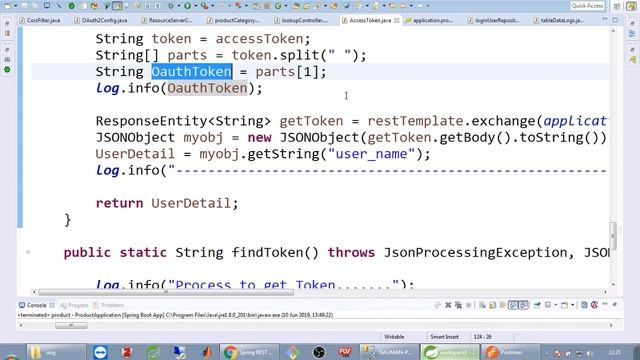Minimize the Console view panel
Image resolution: width=640 pixels, height=360 pixels.
click(x=605, y=304)
